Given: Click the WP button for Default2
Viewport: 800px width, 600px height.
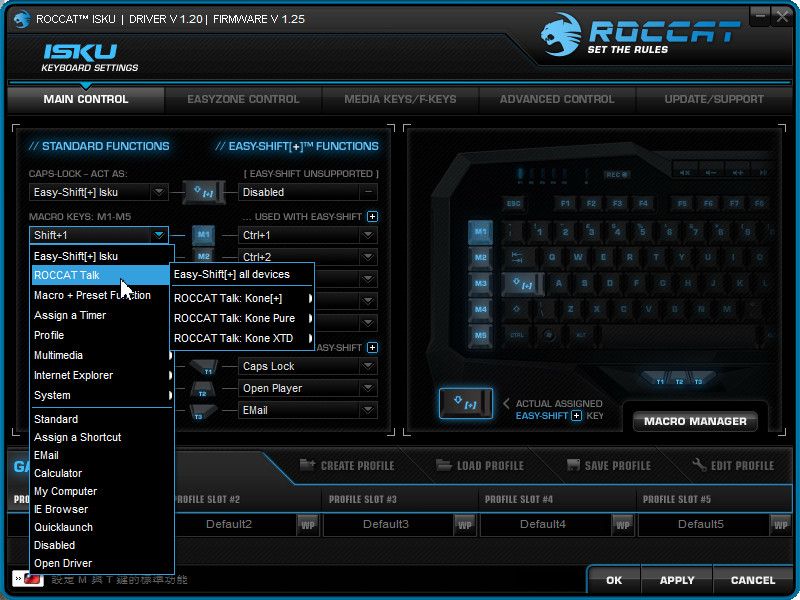Looking at the screenshot, I should click(x=308, y=524).
